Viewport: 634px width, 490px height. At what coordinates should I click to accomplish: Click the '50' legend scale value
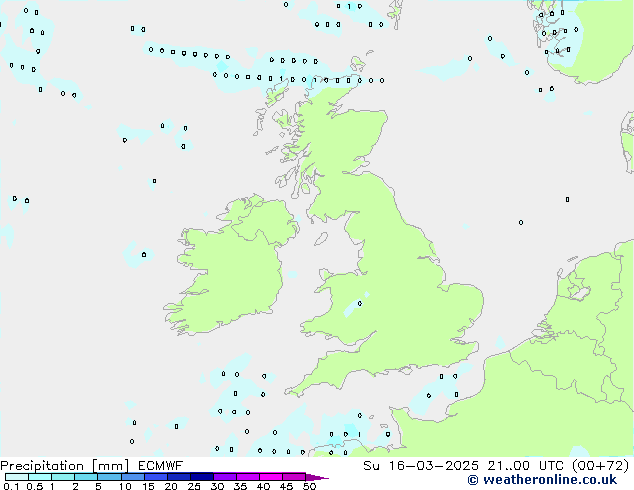pos(309,486)
